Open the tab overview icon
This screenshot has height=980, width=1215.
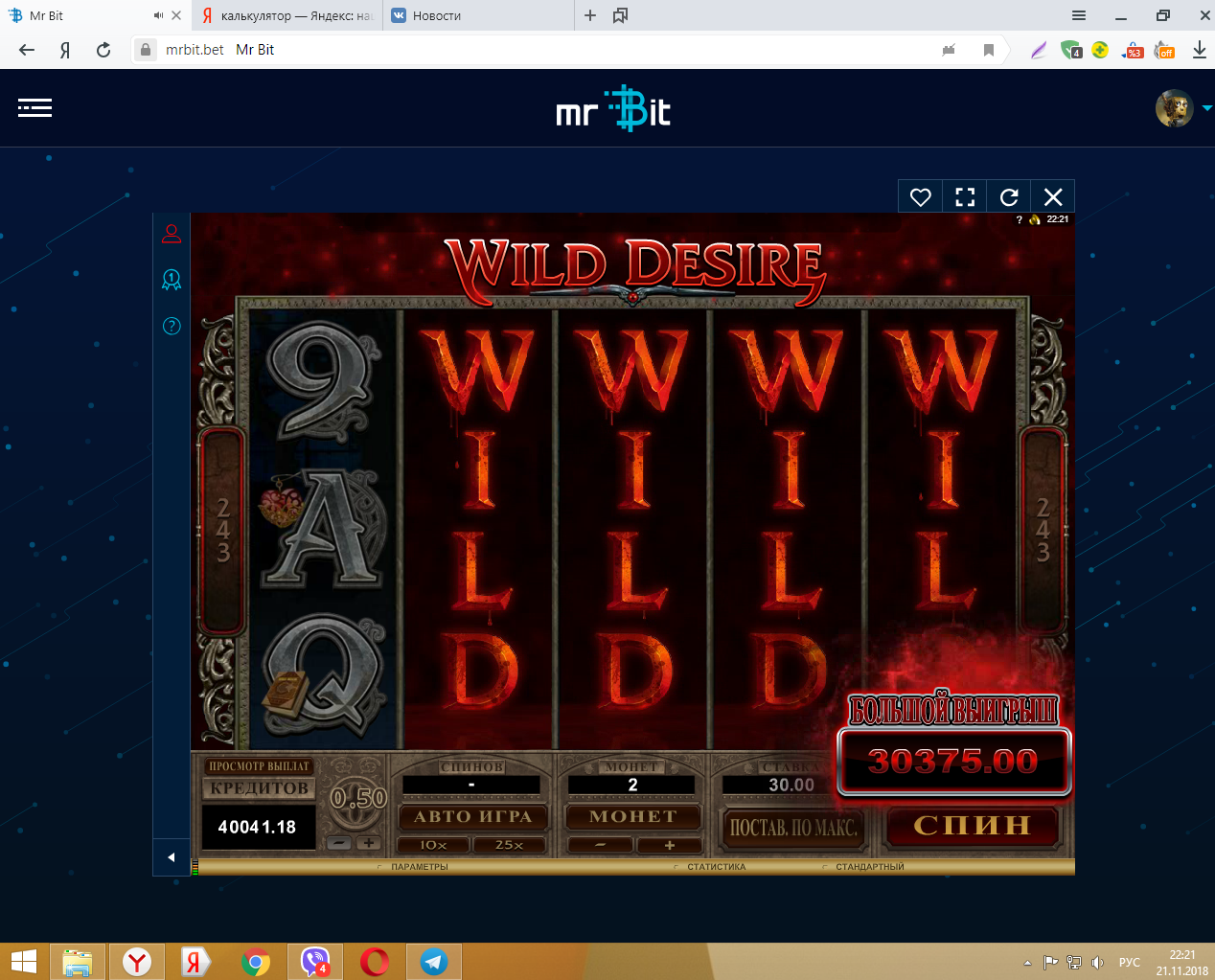click(620, 15)
